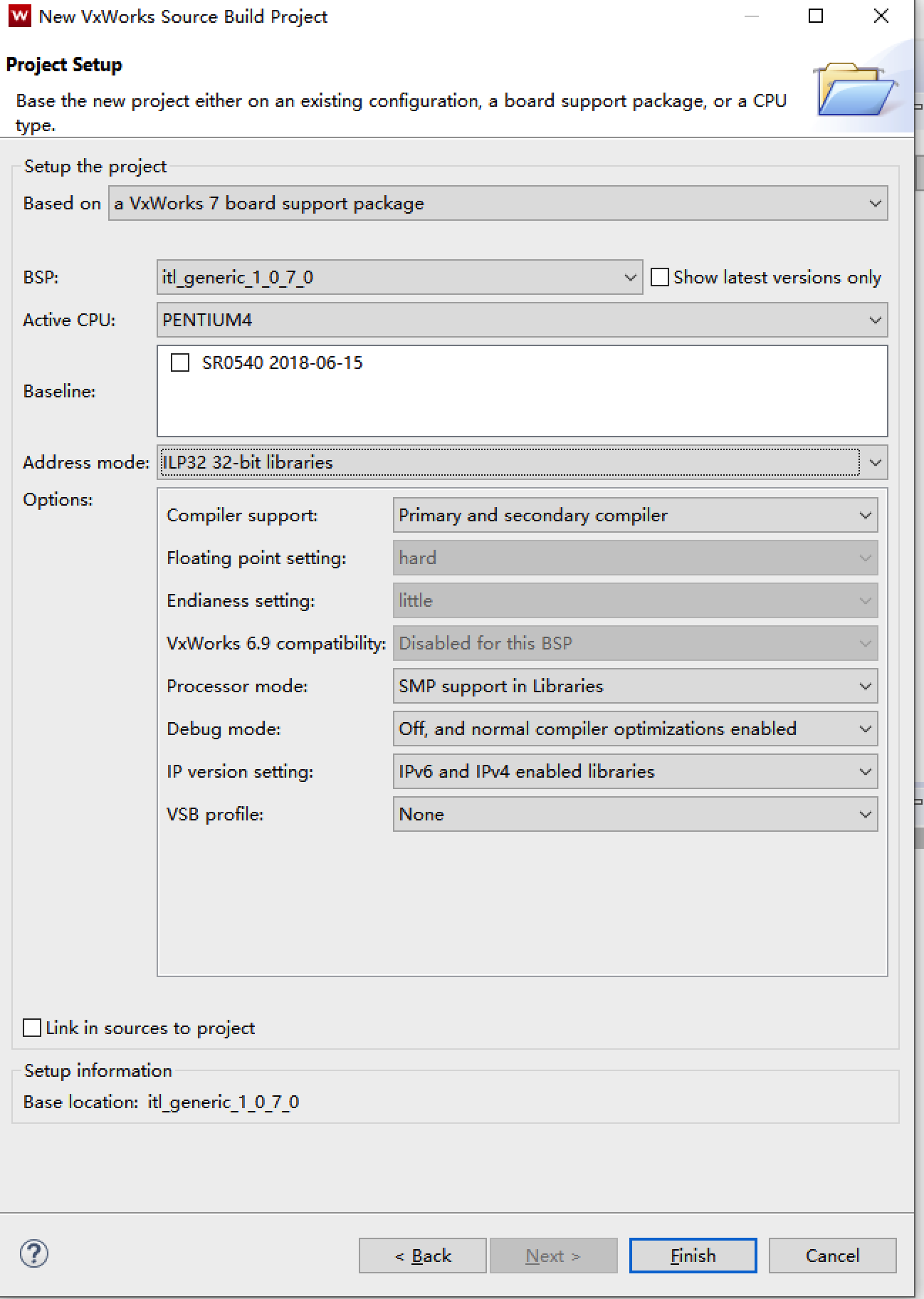Click the disabled Floating point setting dropdown

tap(635, 558)
